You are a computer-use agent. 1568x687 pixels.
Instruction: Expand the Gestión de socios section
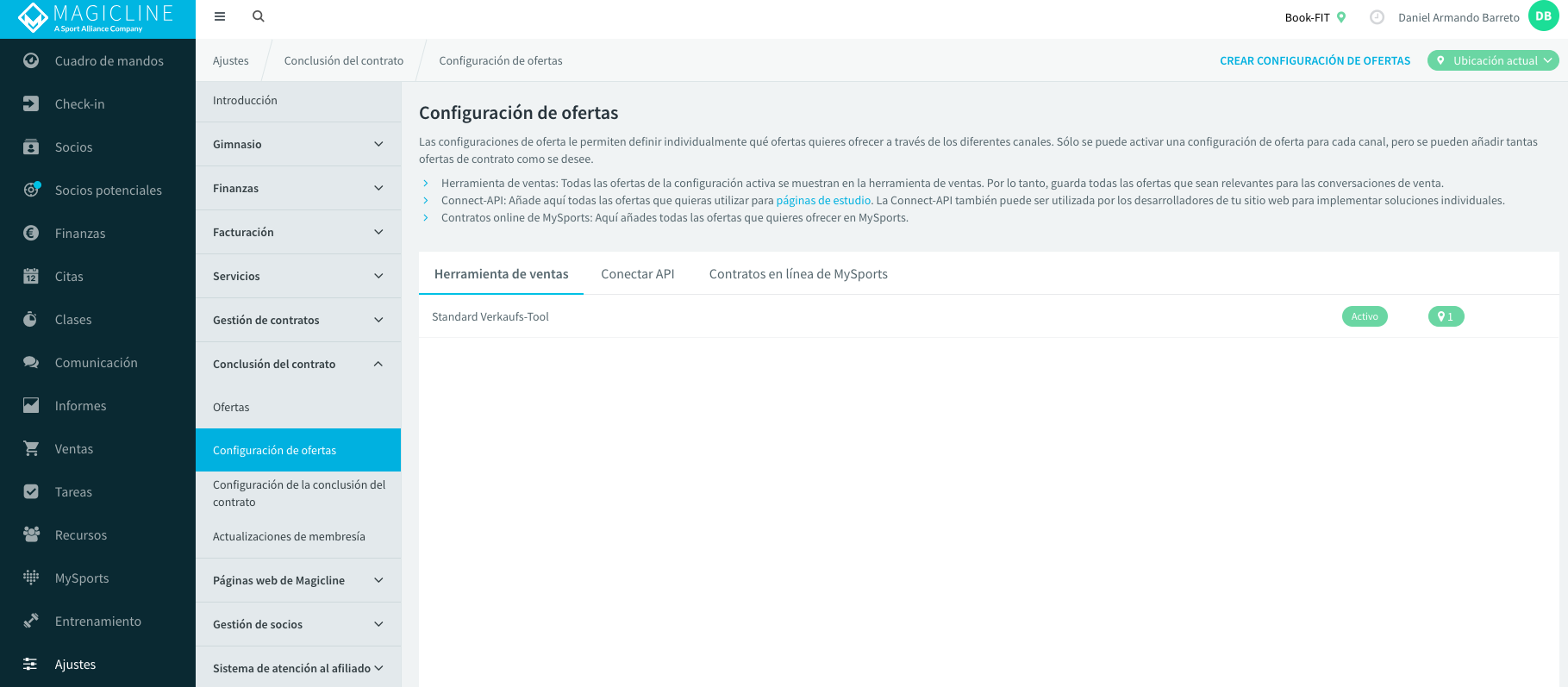point(298,624)
